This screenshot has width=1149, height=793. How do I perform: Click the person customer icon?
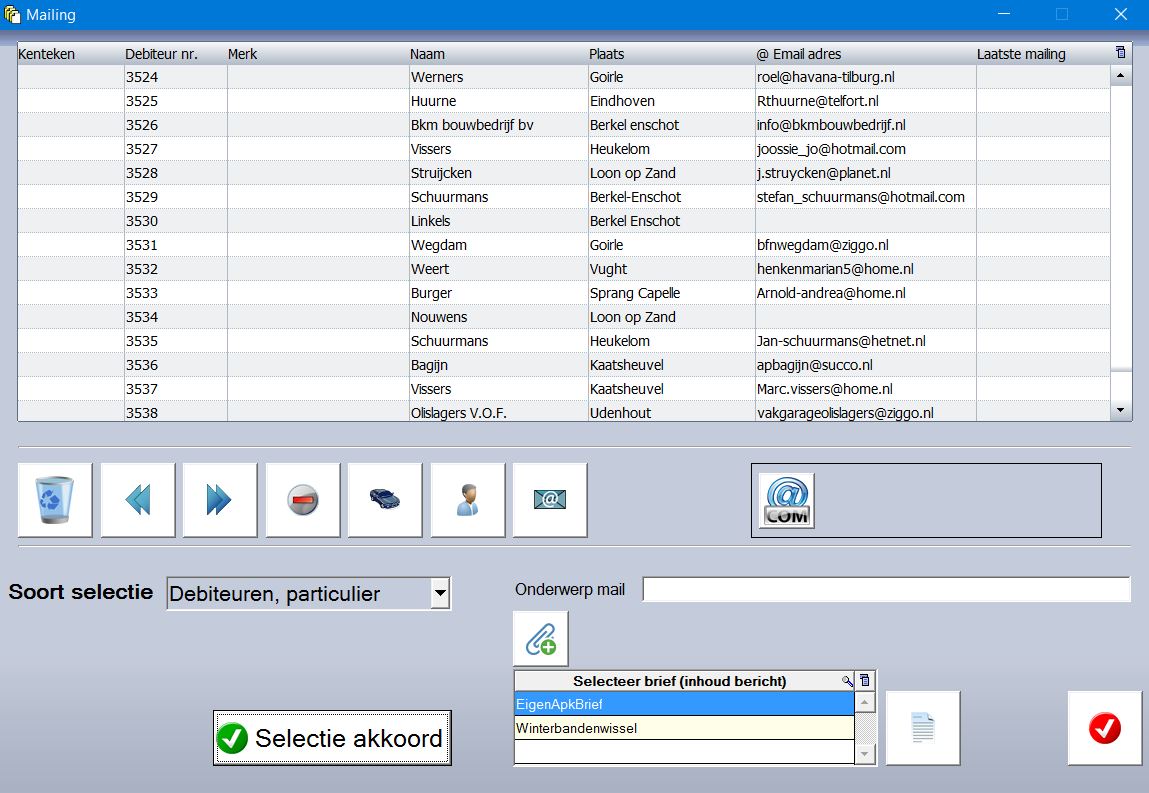click(x=467, y=500)
